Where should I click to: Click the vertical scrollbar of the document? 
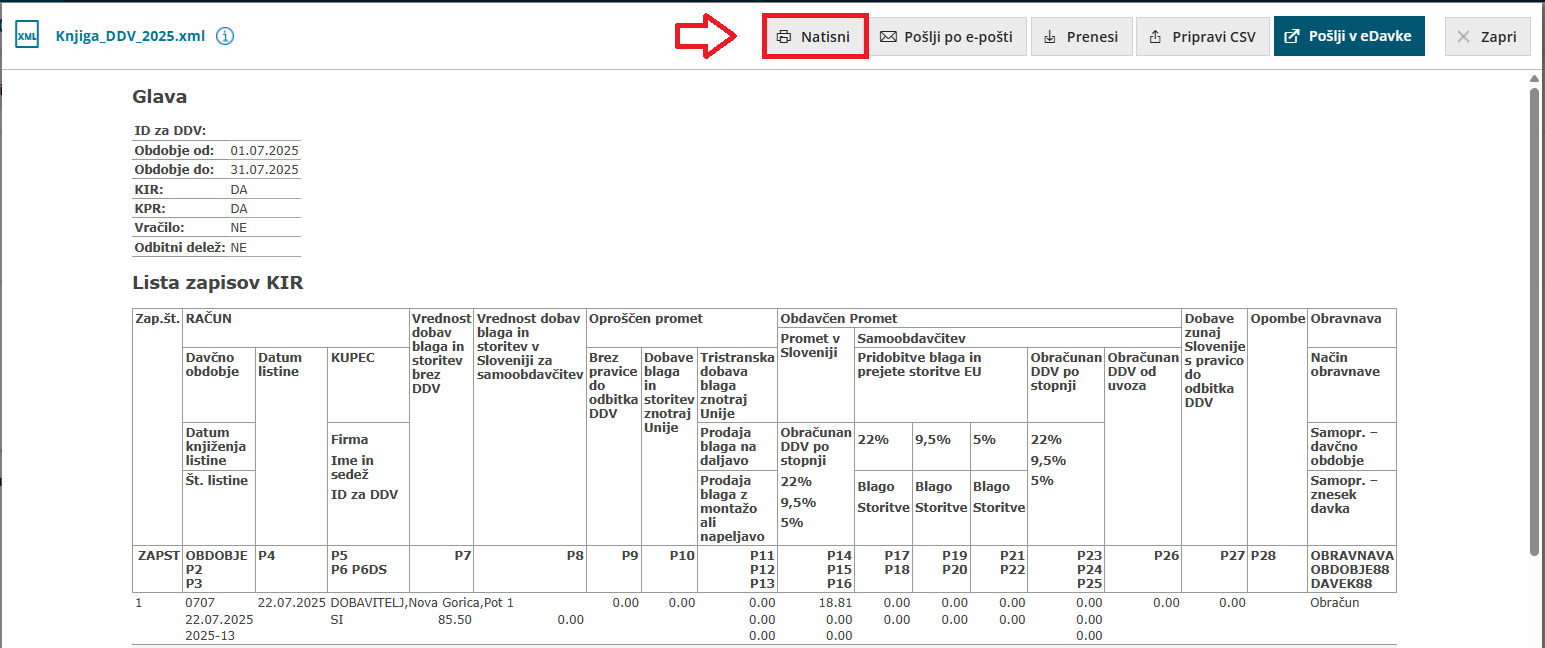1535,320
